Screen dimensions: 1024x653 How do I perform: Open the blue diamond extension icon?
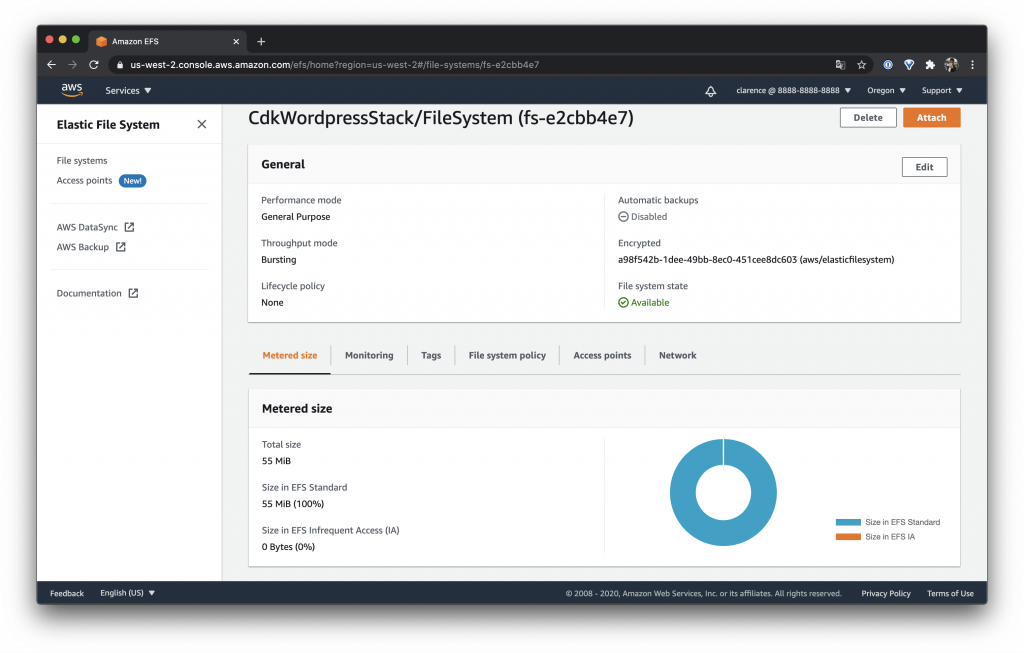click(908, 65)
